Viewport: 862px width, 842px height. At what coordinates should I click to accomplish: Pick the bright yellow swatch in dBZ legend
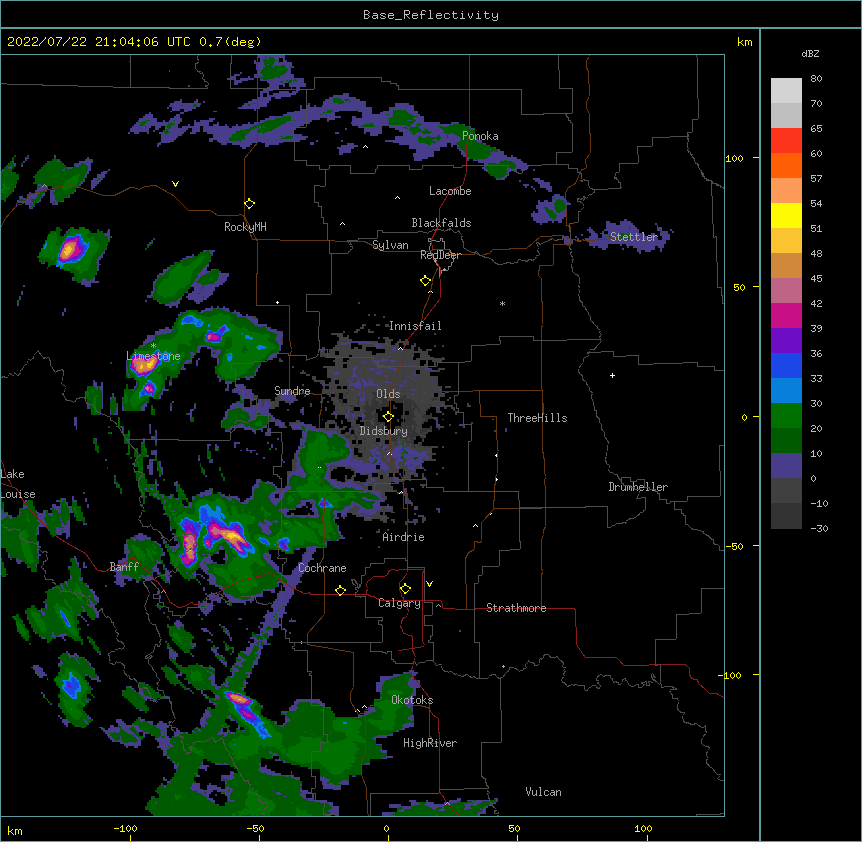tap(786, 215)
